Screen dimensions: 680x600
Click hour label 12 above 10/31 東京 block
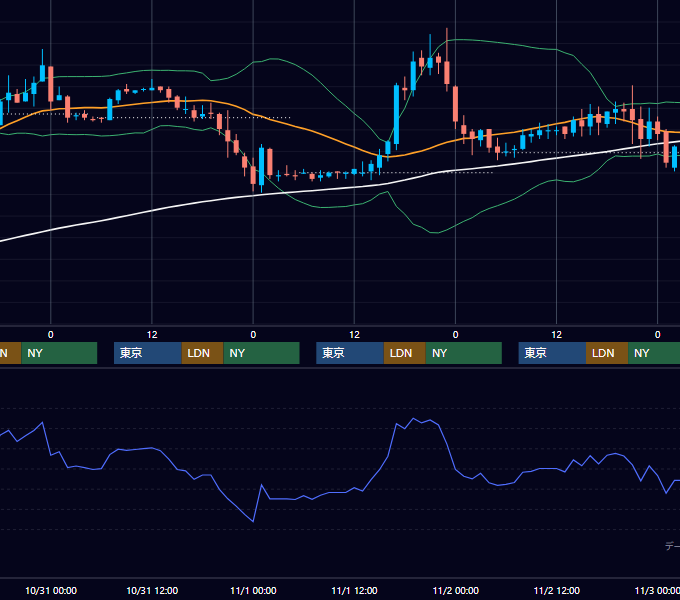pos(152,335)
